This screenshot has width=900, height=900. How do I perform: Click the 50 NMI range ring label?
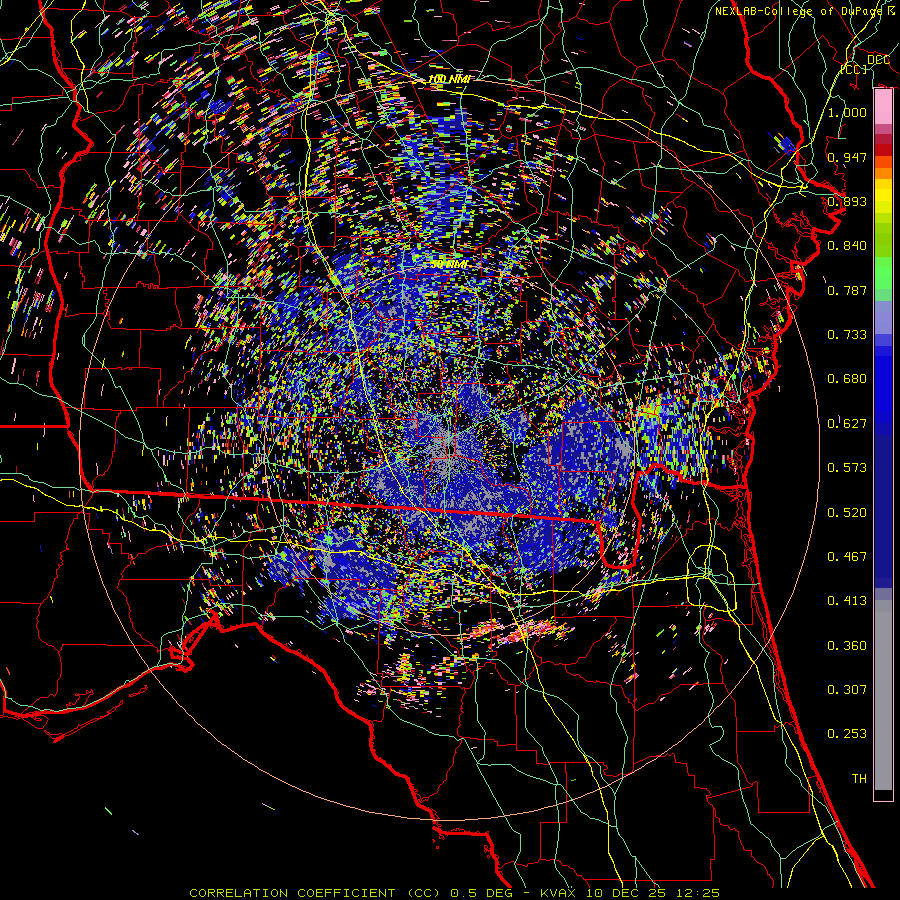pyautogui.click(x=448, y=264)
